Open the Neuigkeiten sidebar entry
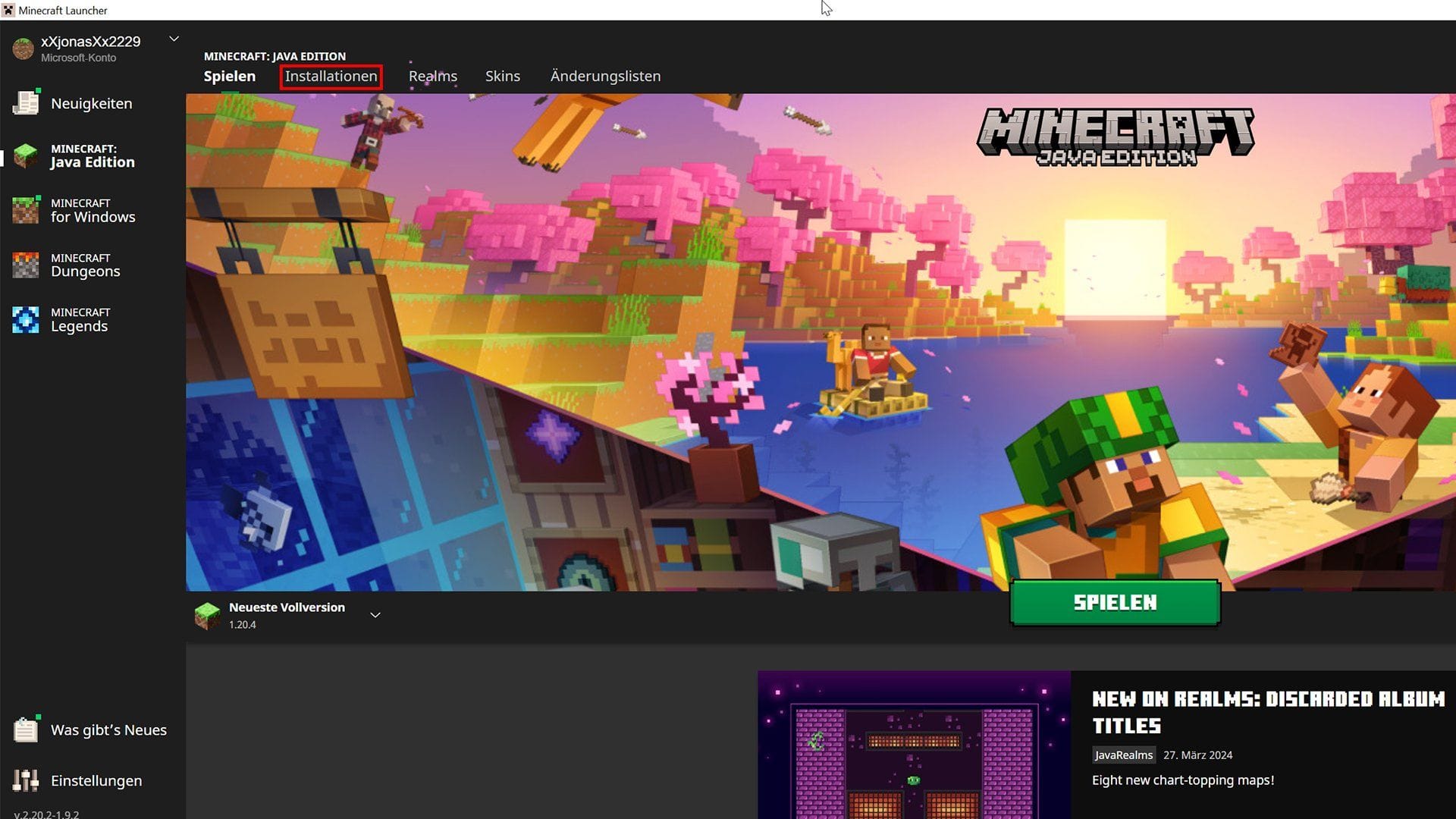Screen dimensions: 1456x819 (x=92, y=103)
